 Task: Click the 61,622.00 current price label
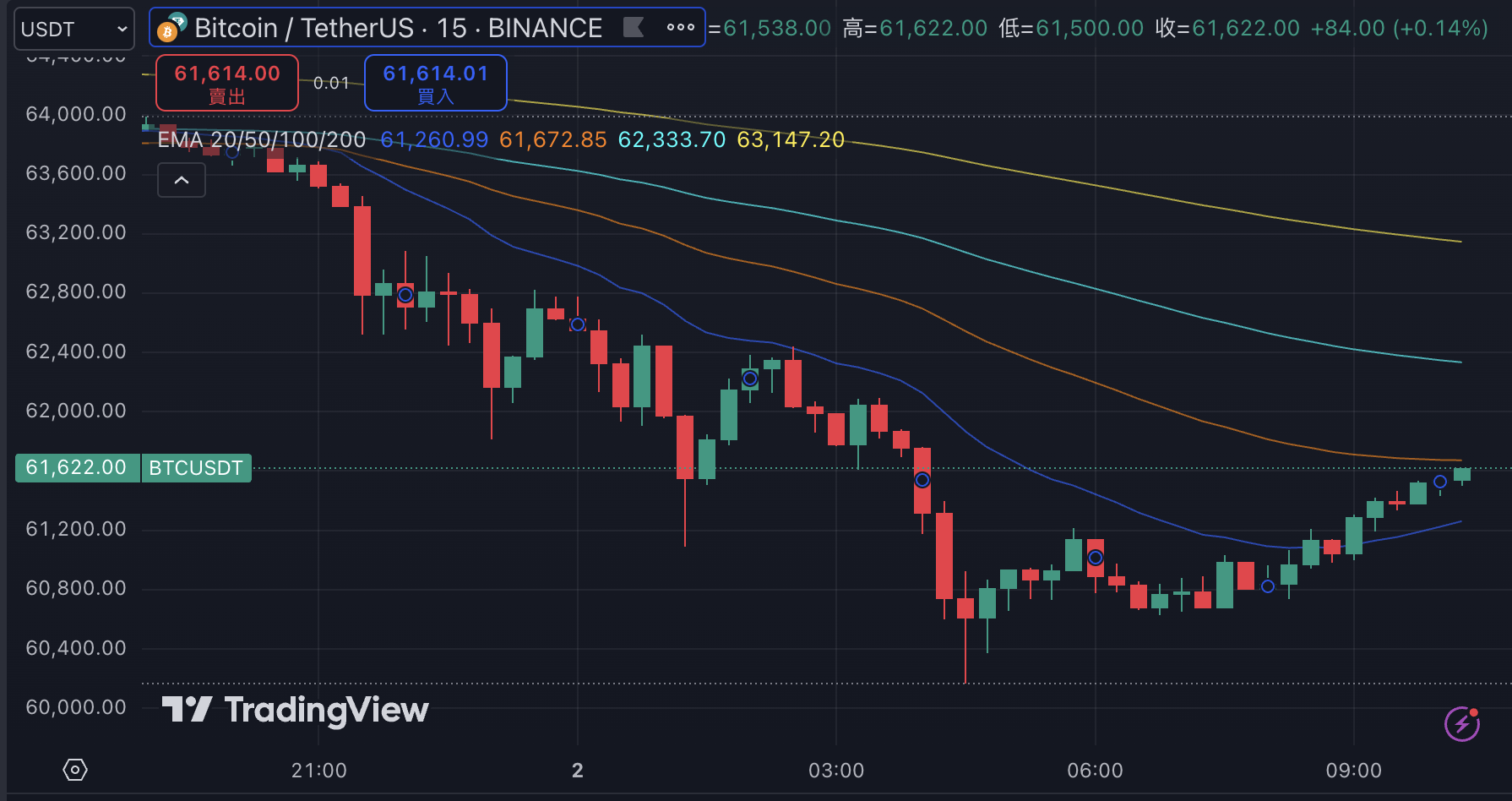76,468
